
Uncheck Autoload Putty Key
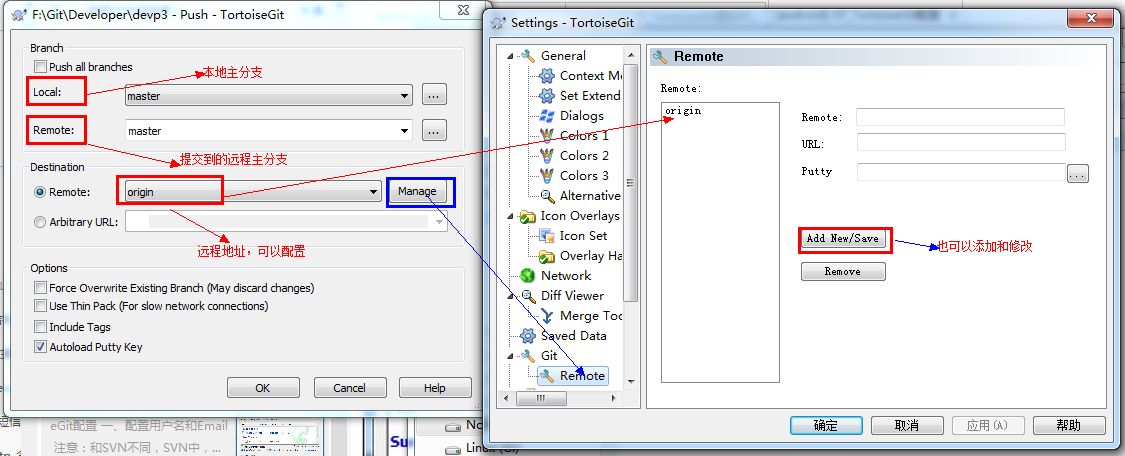[40, 347]
